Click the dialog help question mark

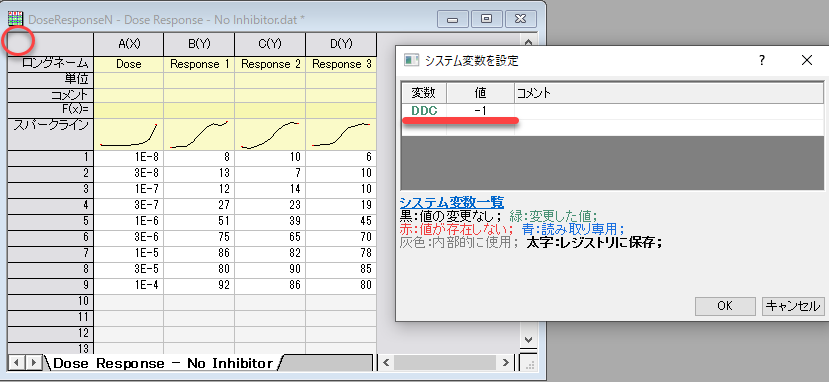coord(761,60)
